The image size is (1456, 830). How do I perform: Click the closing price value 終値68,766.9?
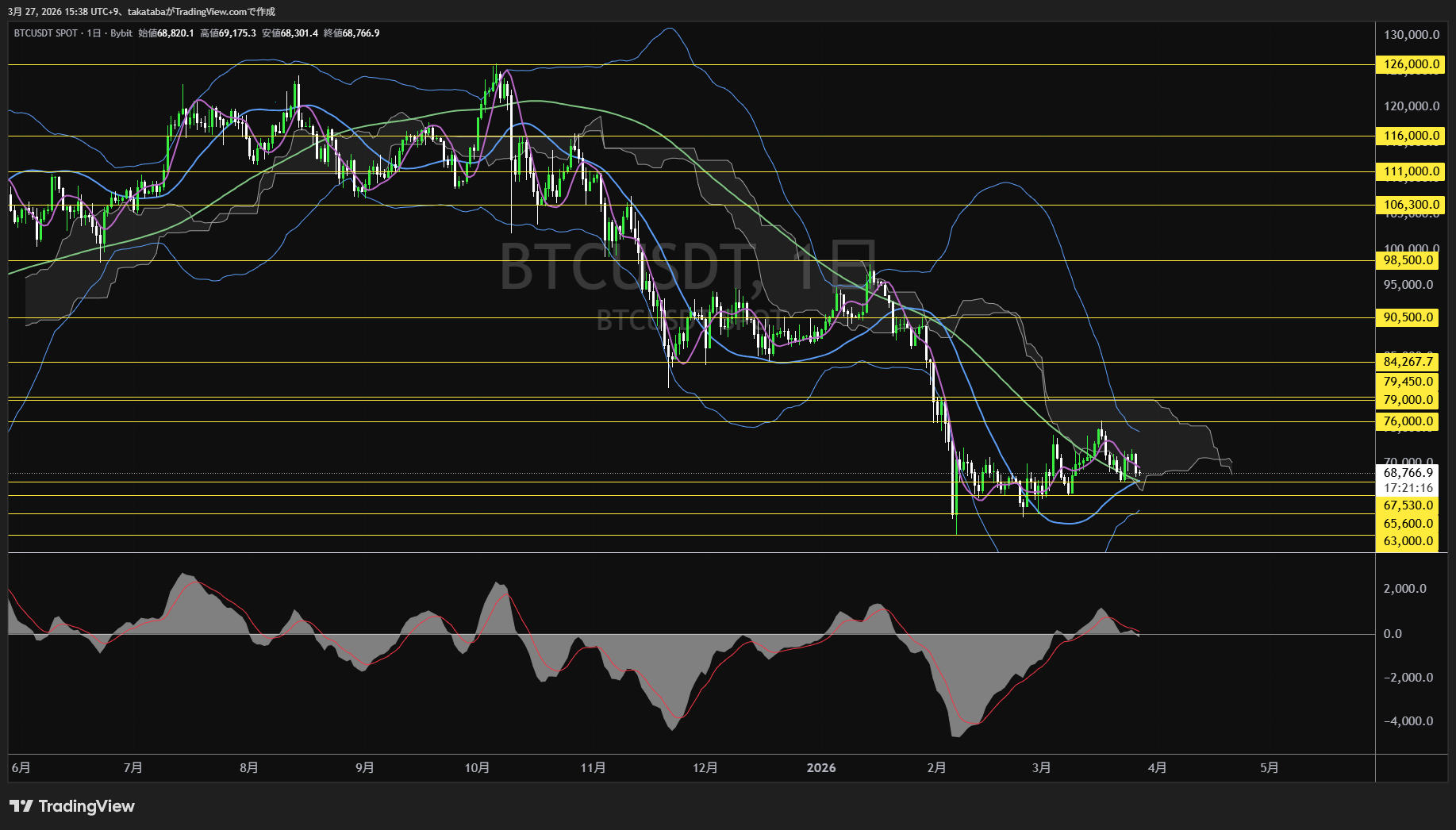click(x=352, y=33)
